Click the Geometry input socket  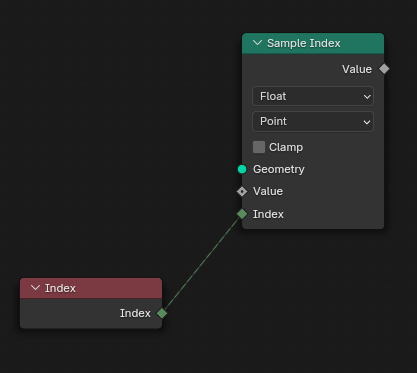coord(242,169)
